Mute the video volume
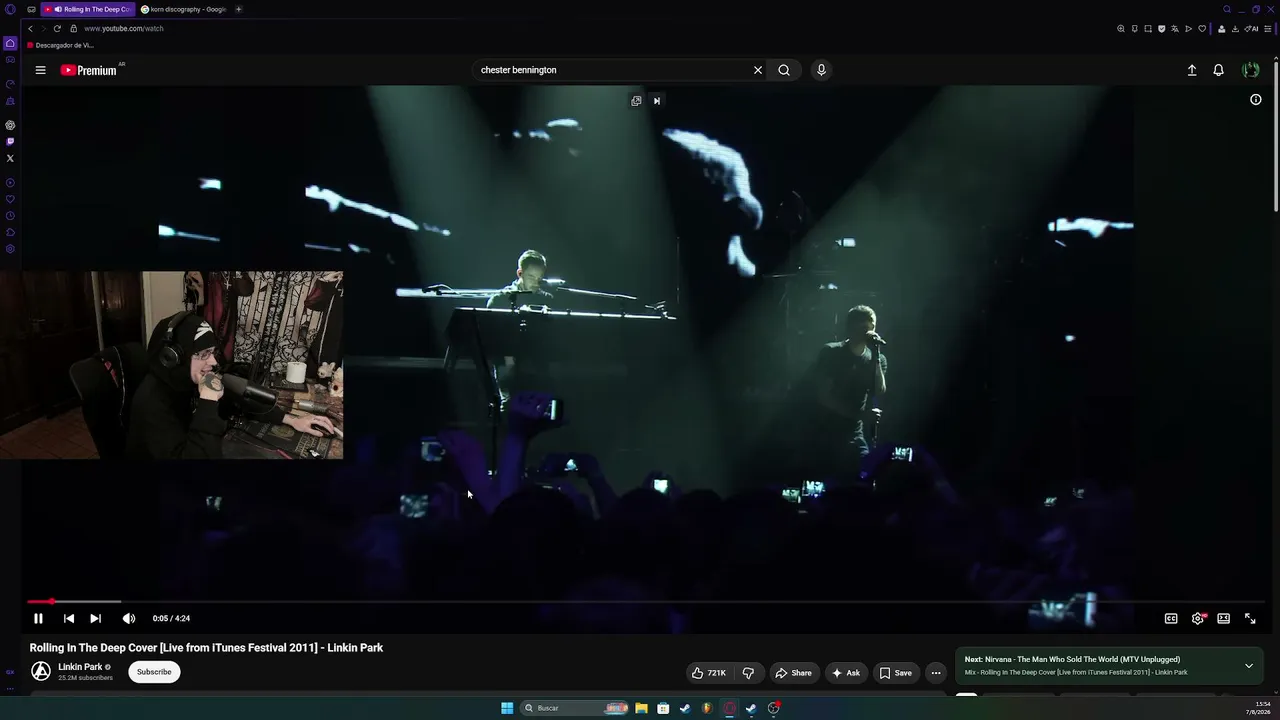 click(x=128, y=618)
